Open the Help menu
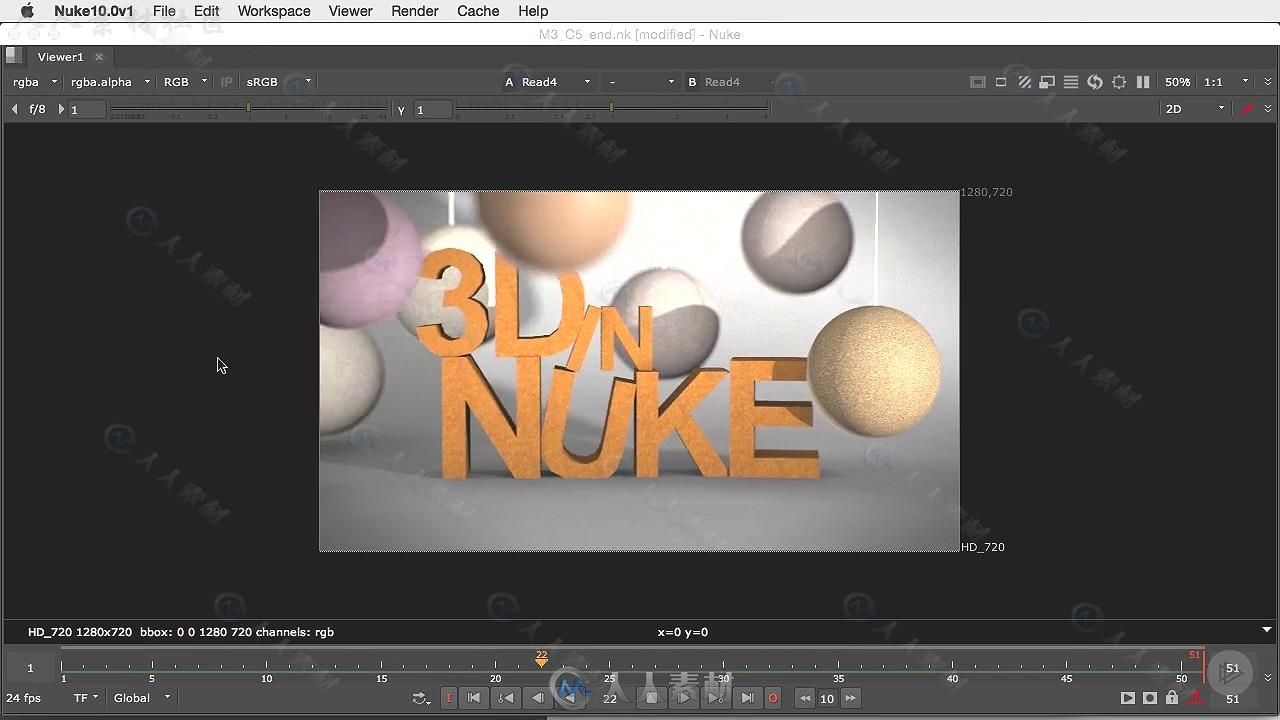This screenshot has height=720, width=1280. coord(533,11)
